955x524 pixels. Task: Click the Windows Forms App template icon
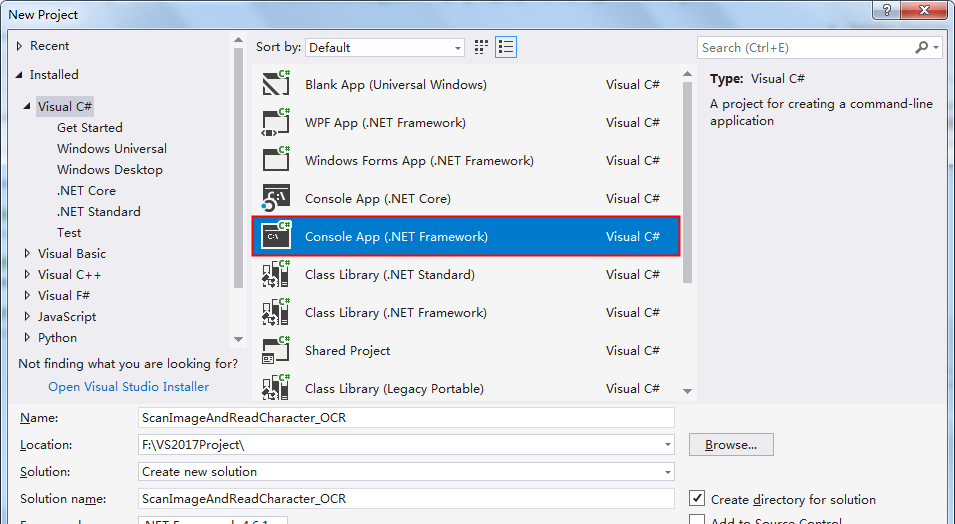click(x=276, y=160)
